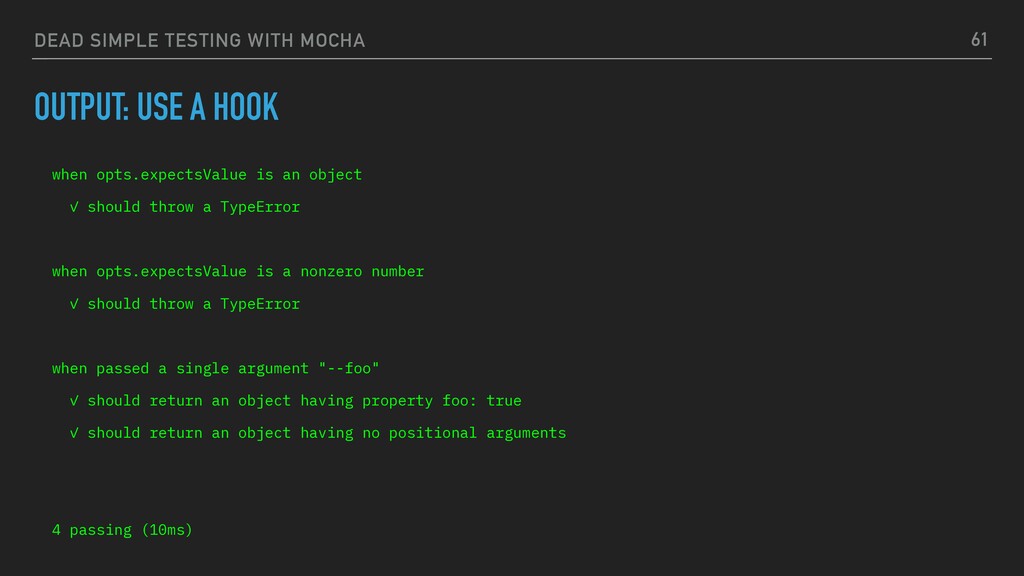Click the horizontal rule under the header
This screenshot has height=576, width=1024.
pyautogui.click(x=512, y=59)
